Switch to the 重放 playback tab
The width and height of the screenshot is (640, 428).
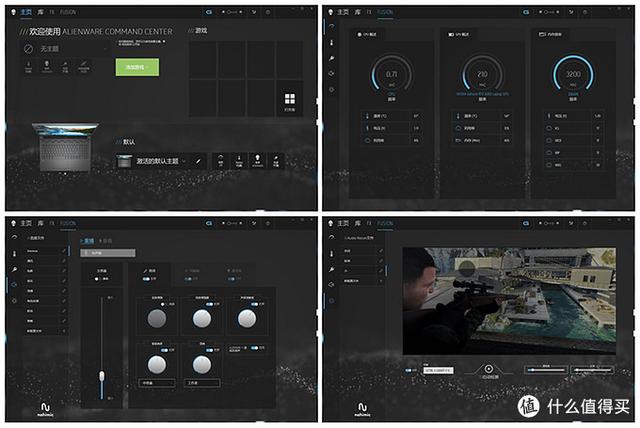(x=87, y=241)
